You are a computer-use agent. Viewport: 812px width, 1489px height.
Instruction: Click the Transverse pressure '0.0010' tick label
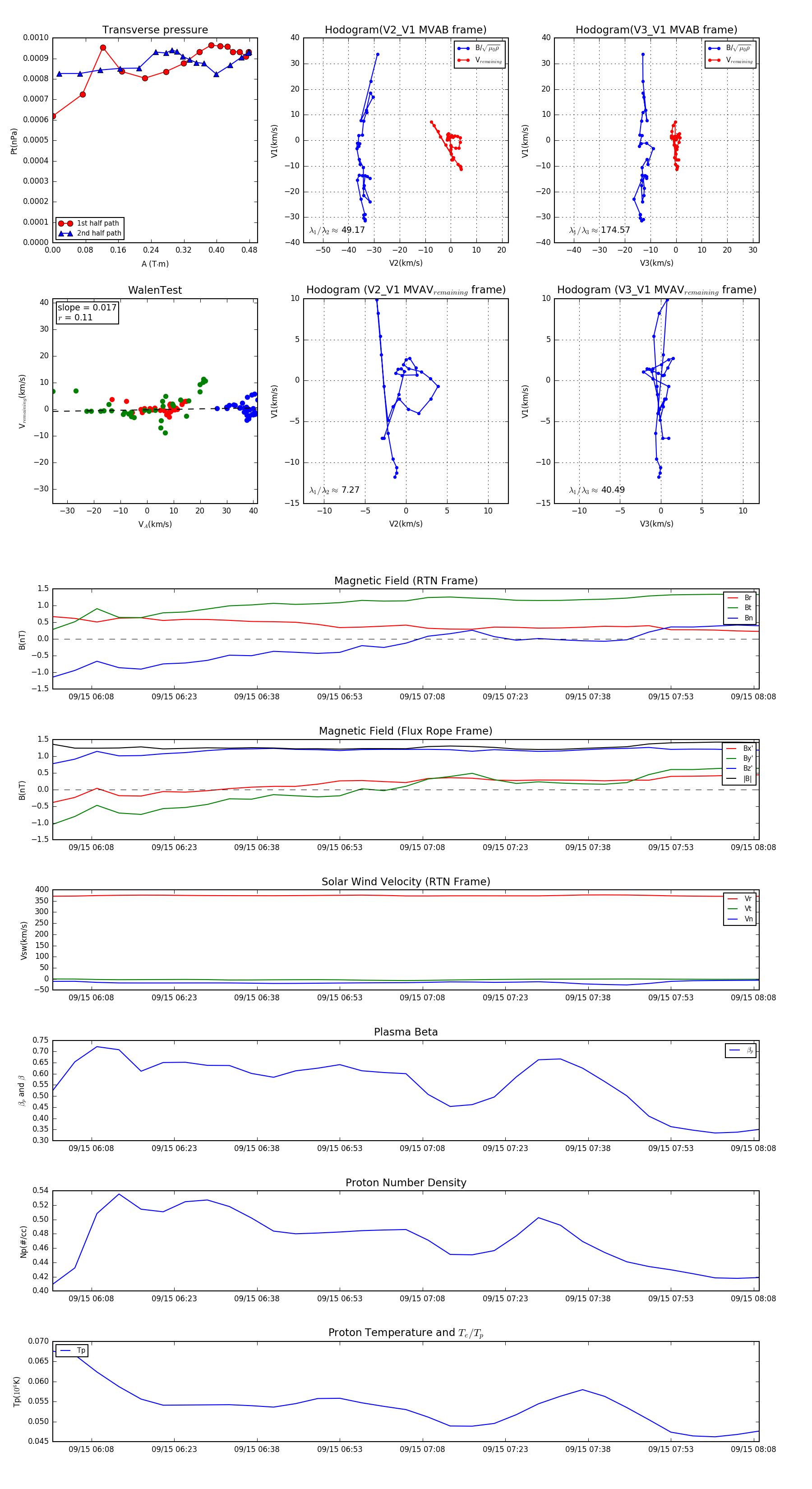click(x=36, y=37)
